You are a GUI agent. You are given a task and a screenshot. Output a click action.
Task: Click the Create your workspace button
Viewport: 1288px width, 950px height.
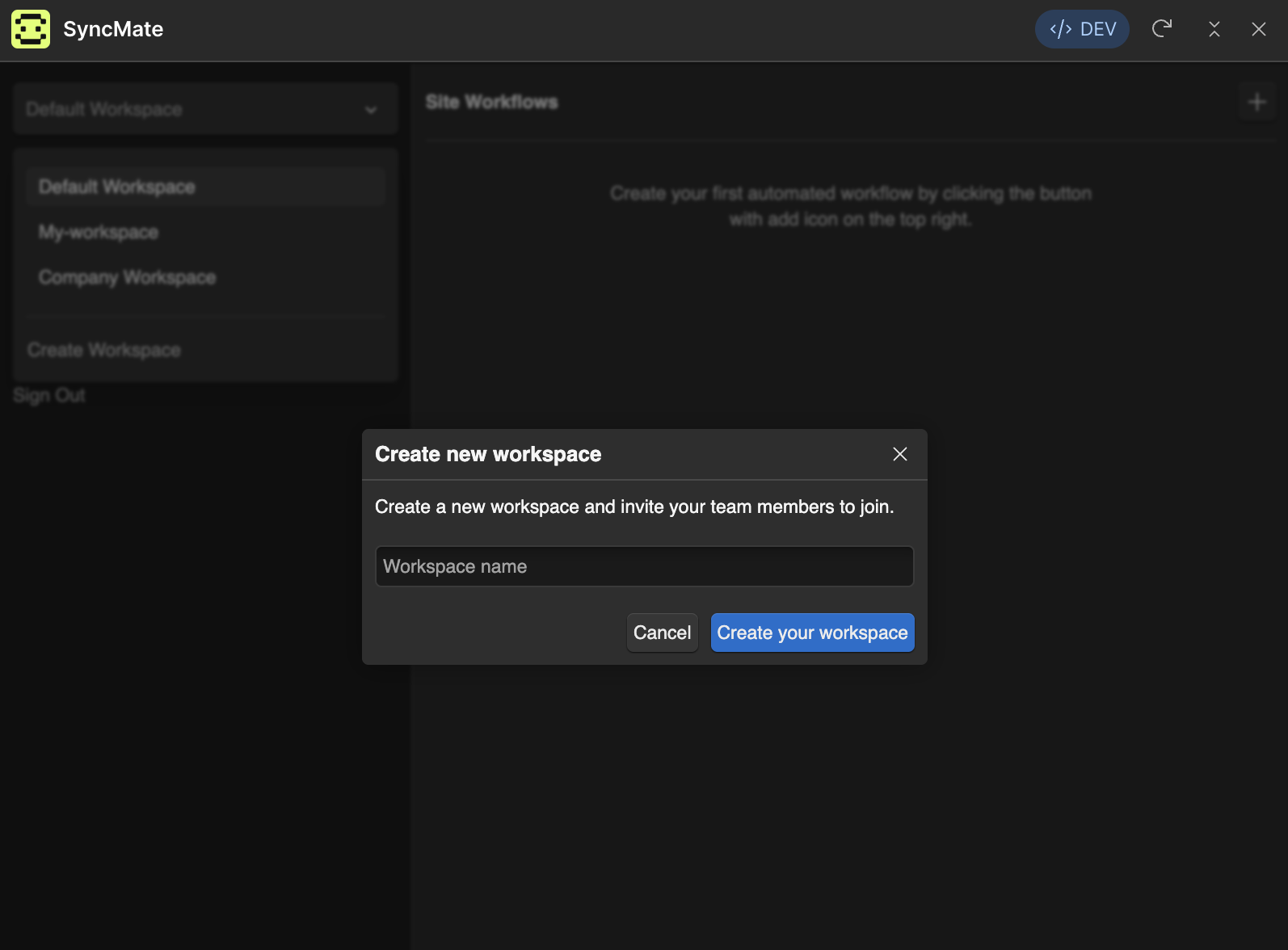(812, 633)
